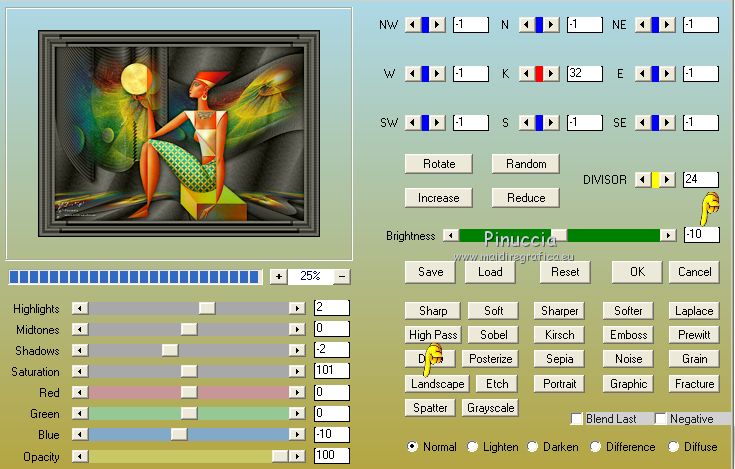Increase DIVISOR with right arrow

[x=667, y=179]
